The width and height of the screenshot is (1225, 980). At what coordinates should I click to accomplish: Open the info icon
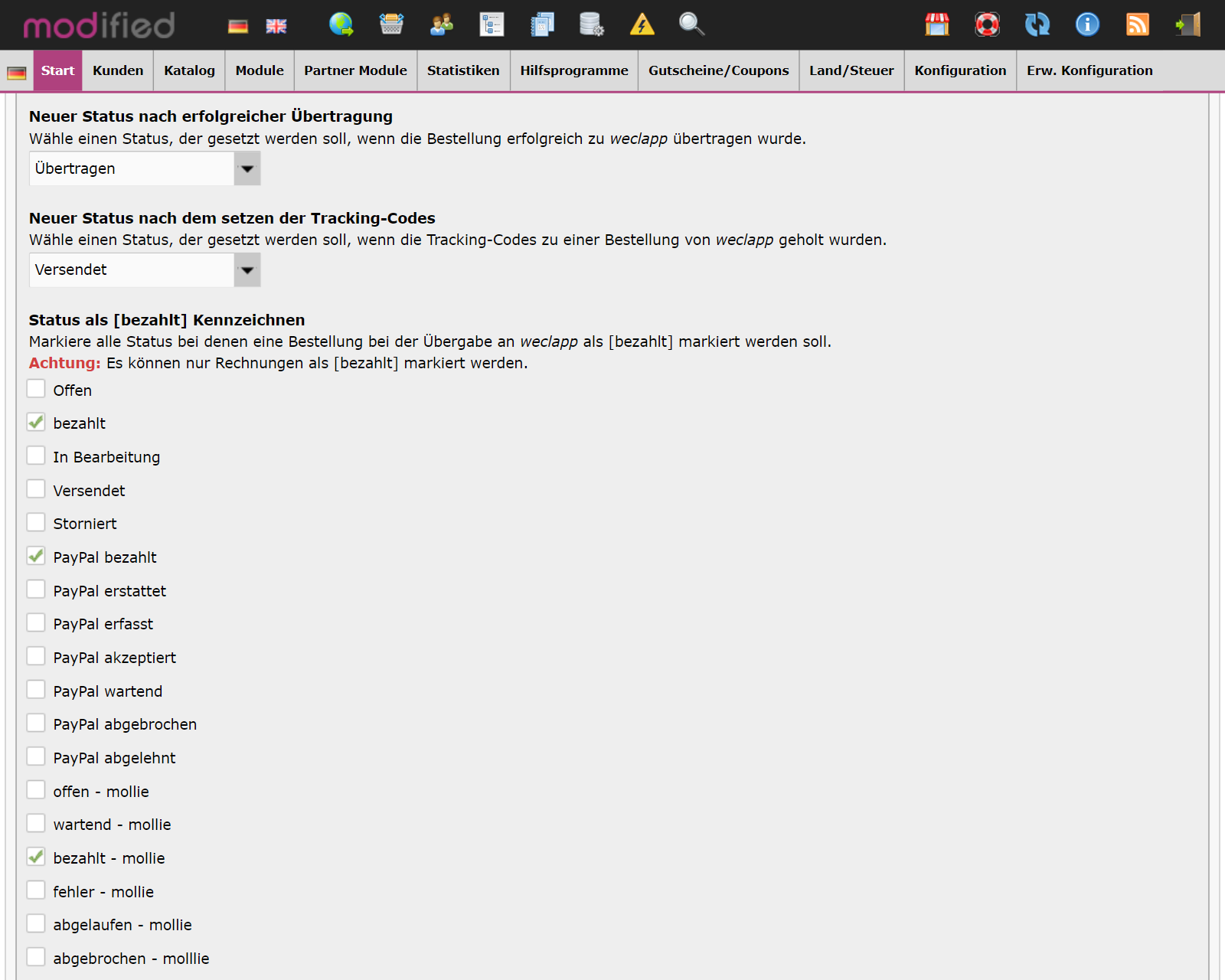(1088, 24)
